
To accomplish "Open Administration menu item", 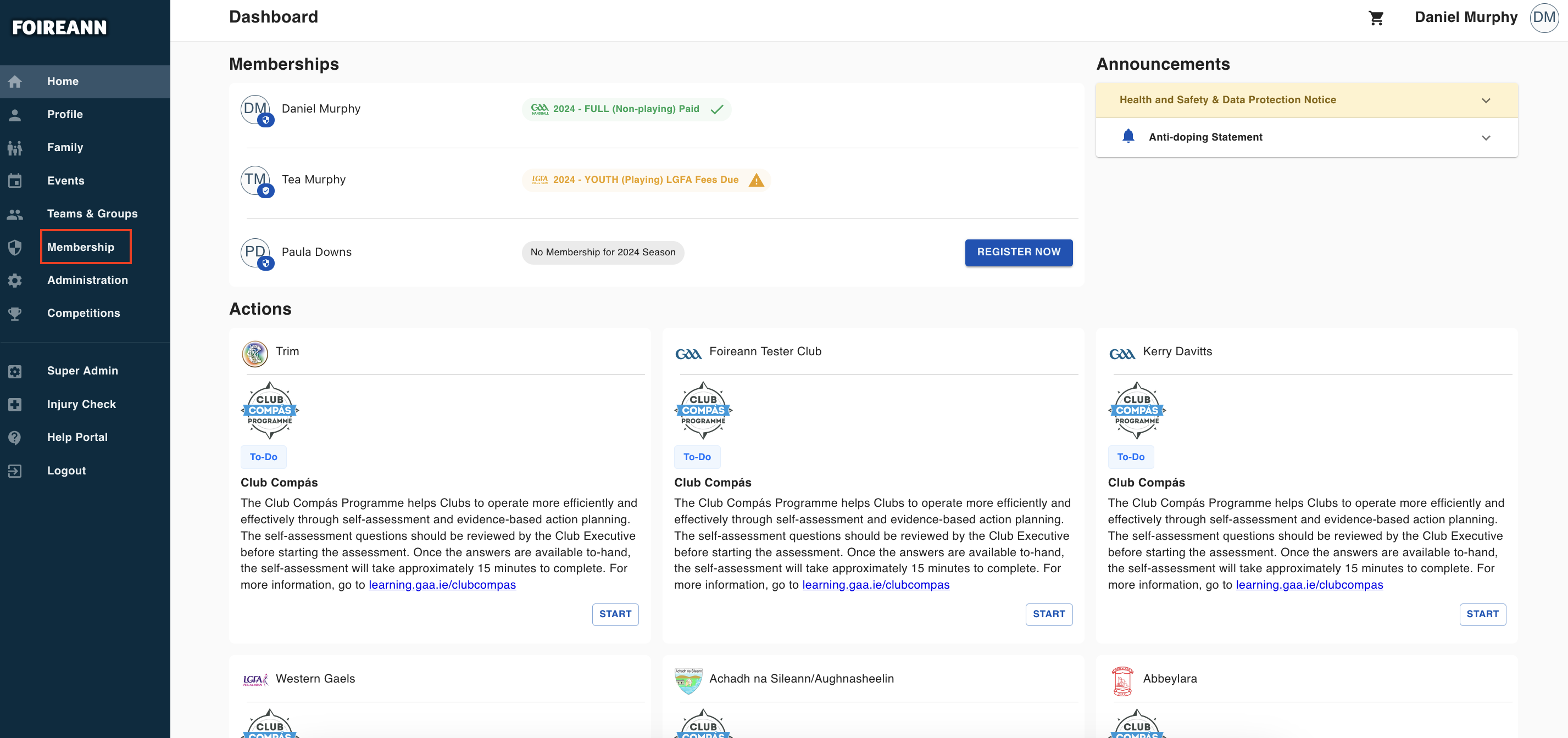I will (x=85, y=281).
